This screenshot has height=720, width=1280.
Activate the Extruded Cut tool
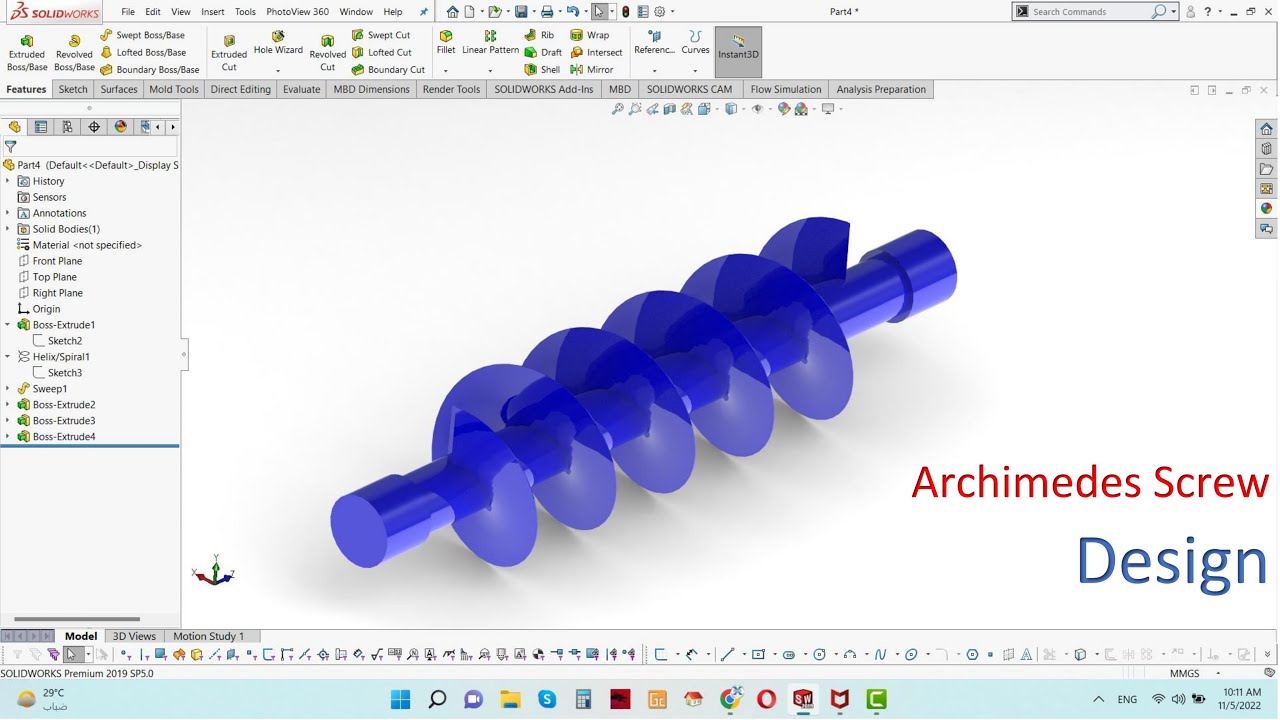(x=229, y=53)
